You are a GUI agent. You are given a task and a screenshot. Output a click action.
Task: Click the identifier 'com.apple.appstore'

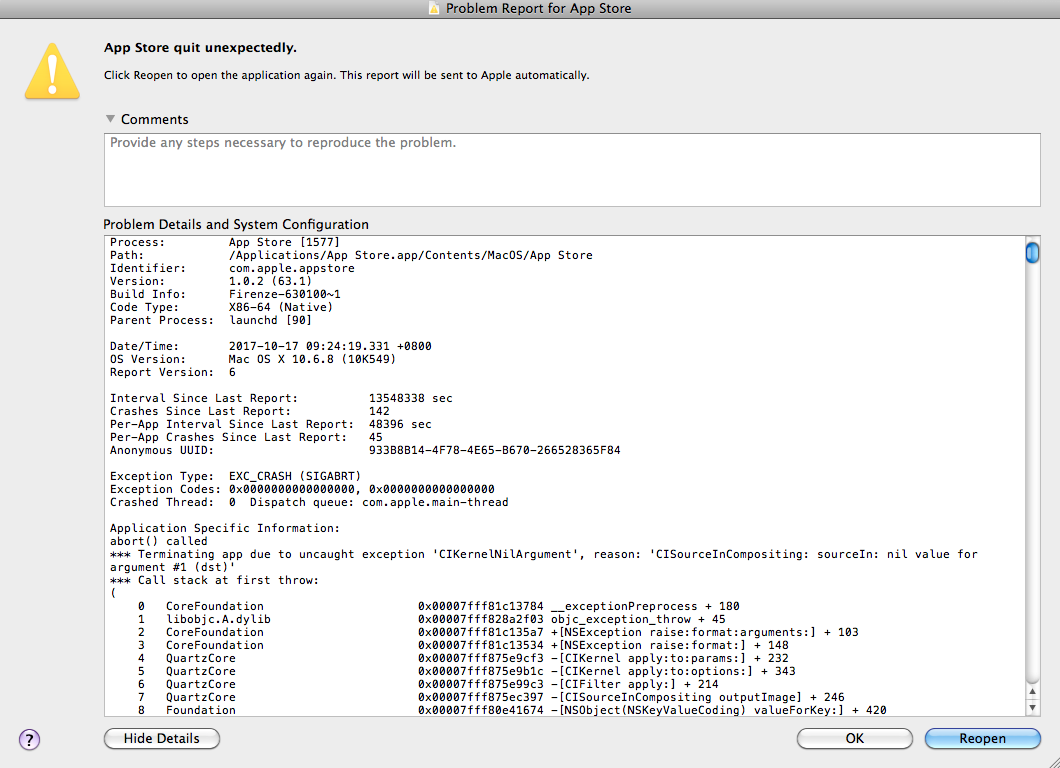tap(291, 268)
